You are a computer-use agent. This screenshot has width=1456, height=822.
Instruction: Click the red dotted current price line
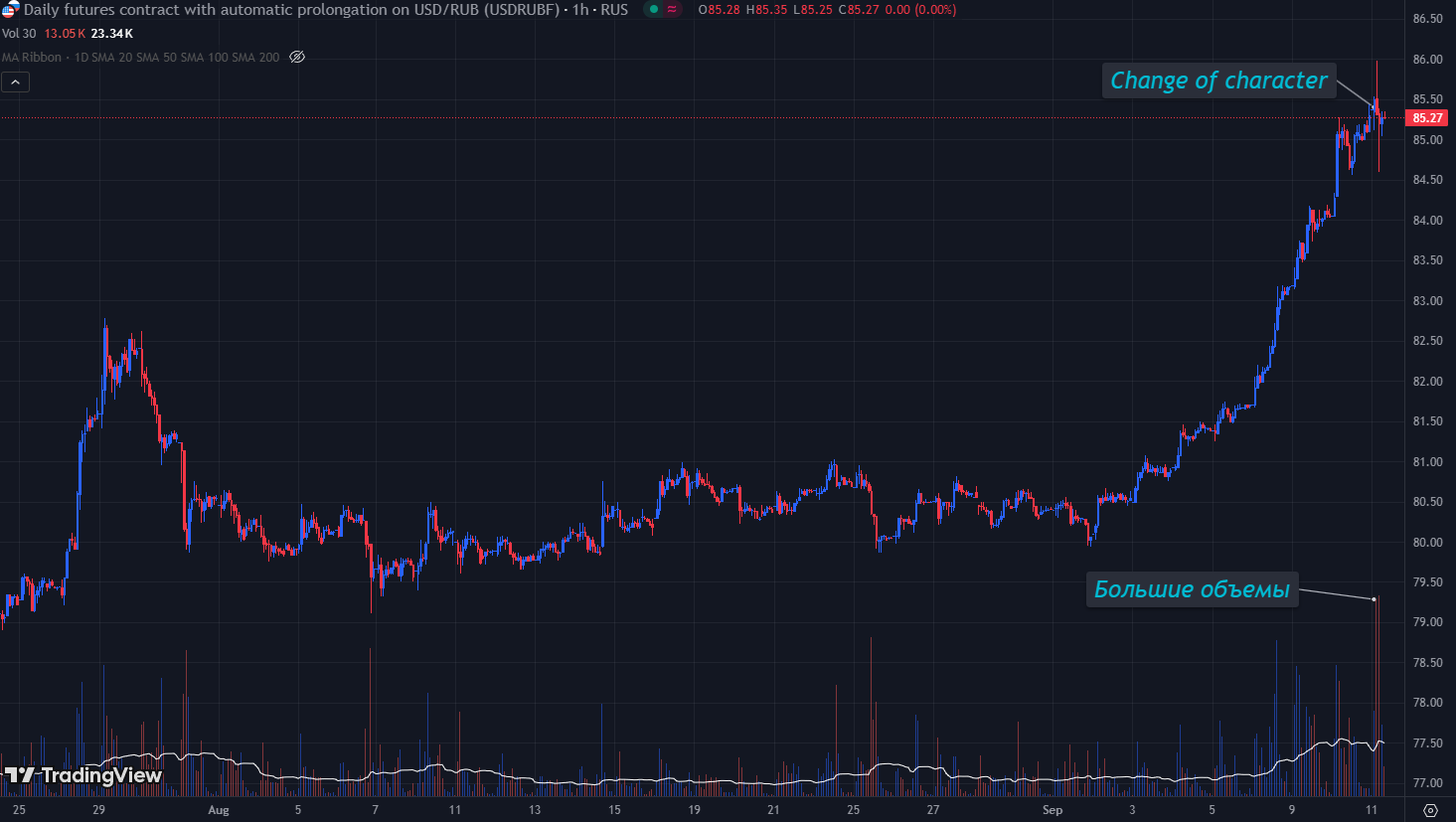[x=696, y=118]
